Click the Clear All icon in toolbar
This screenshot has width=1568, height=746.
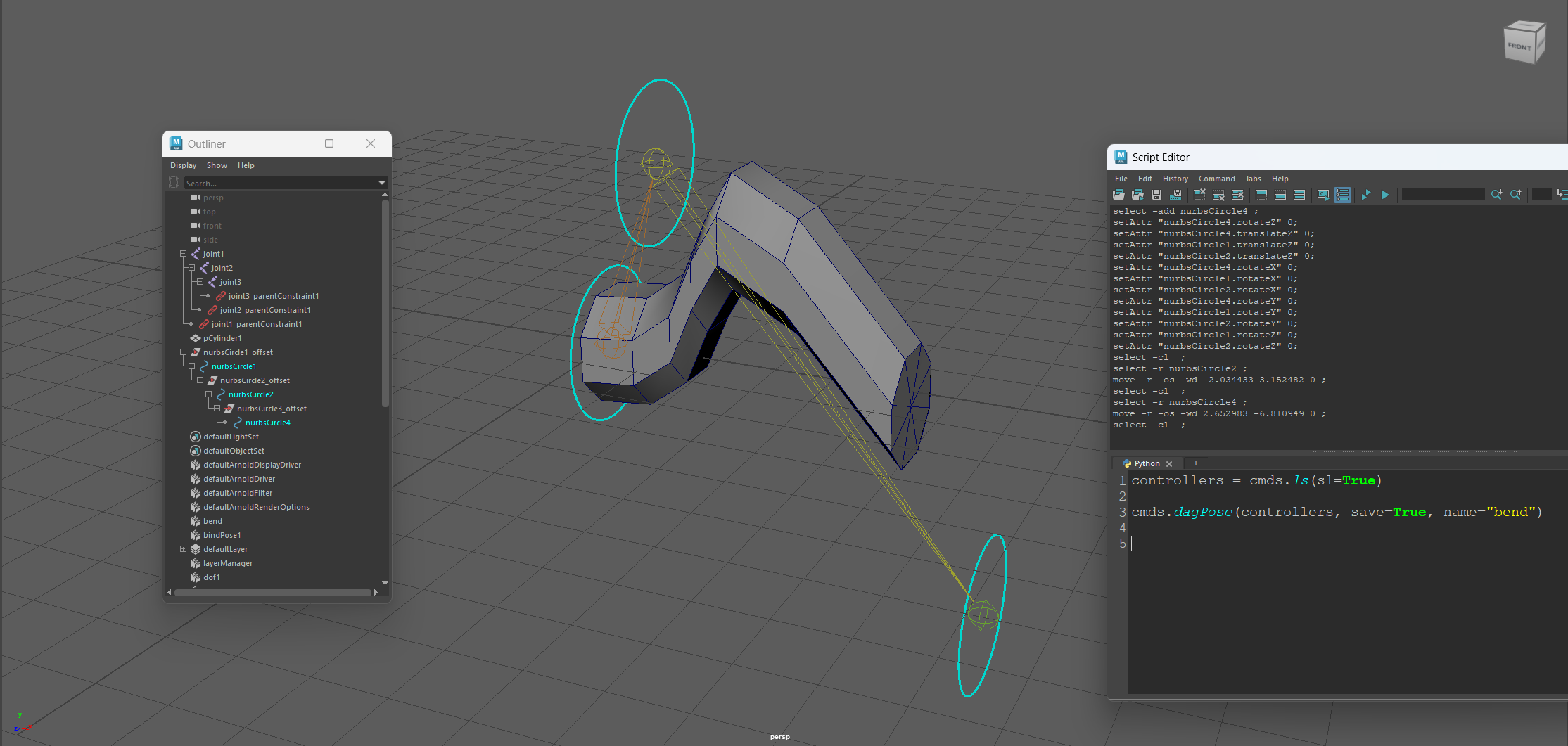[x=1238, y=195]
